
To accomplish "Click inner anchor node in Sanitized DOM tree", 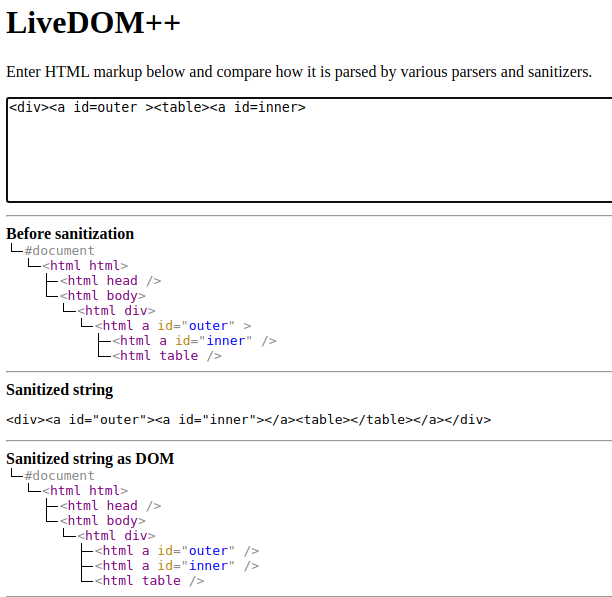I will click(x=177, y=566).
